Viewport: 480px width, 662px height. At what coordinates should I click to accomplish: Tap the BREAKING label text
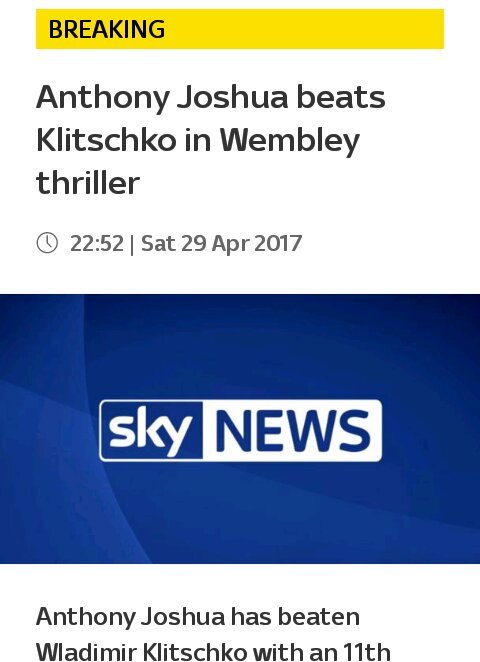click(107, 29)
